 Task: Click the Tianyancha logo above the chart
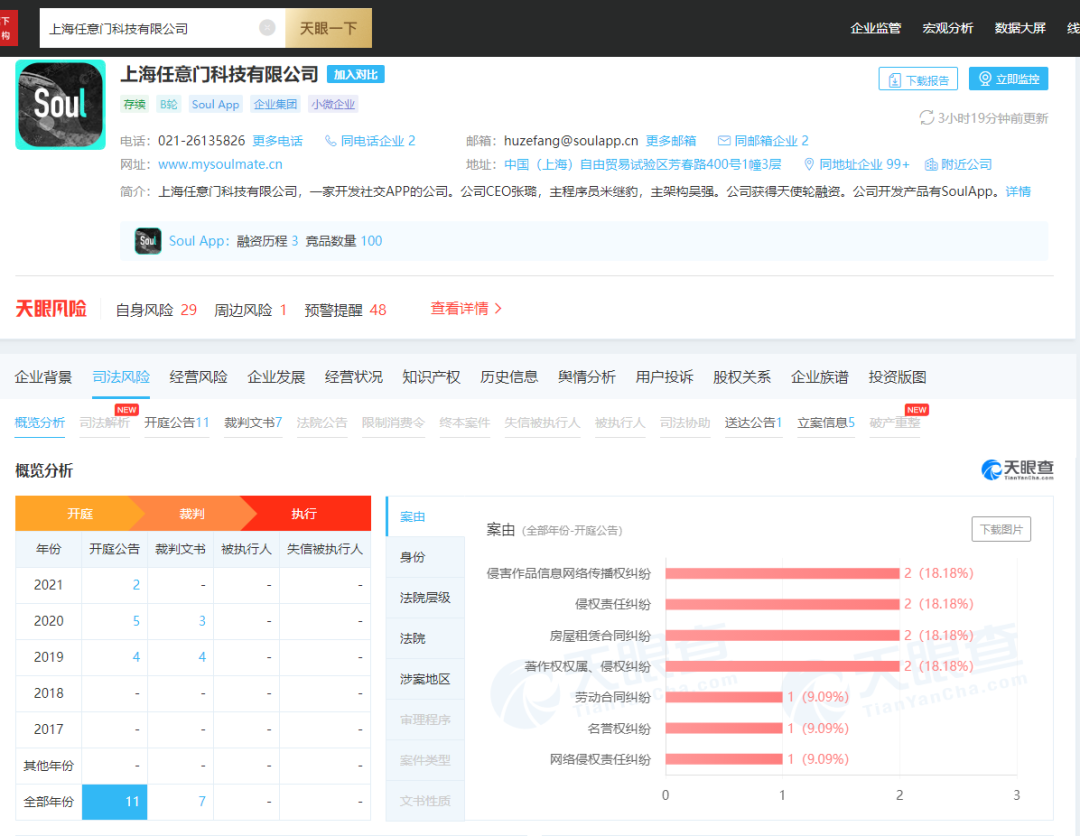click(x=1017, y=470)
